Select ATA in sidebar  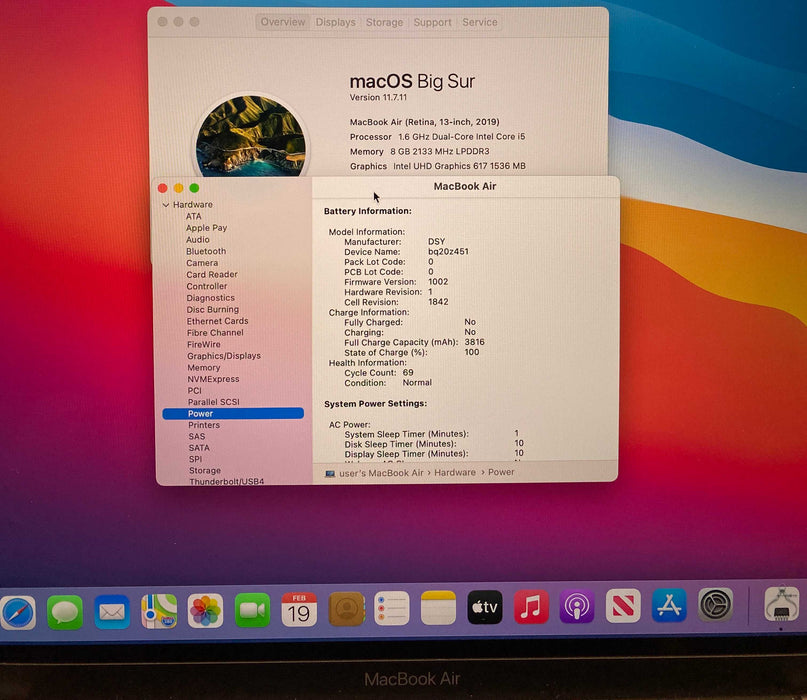[194, 217]
